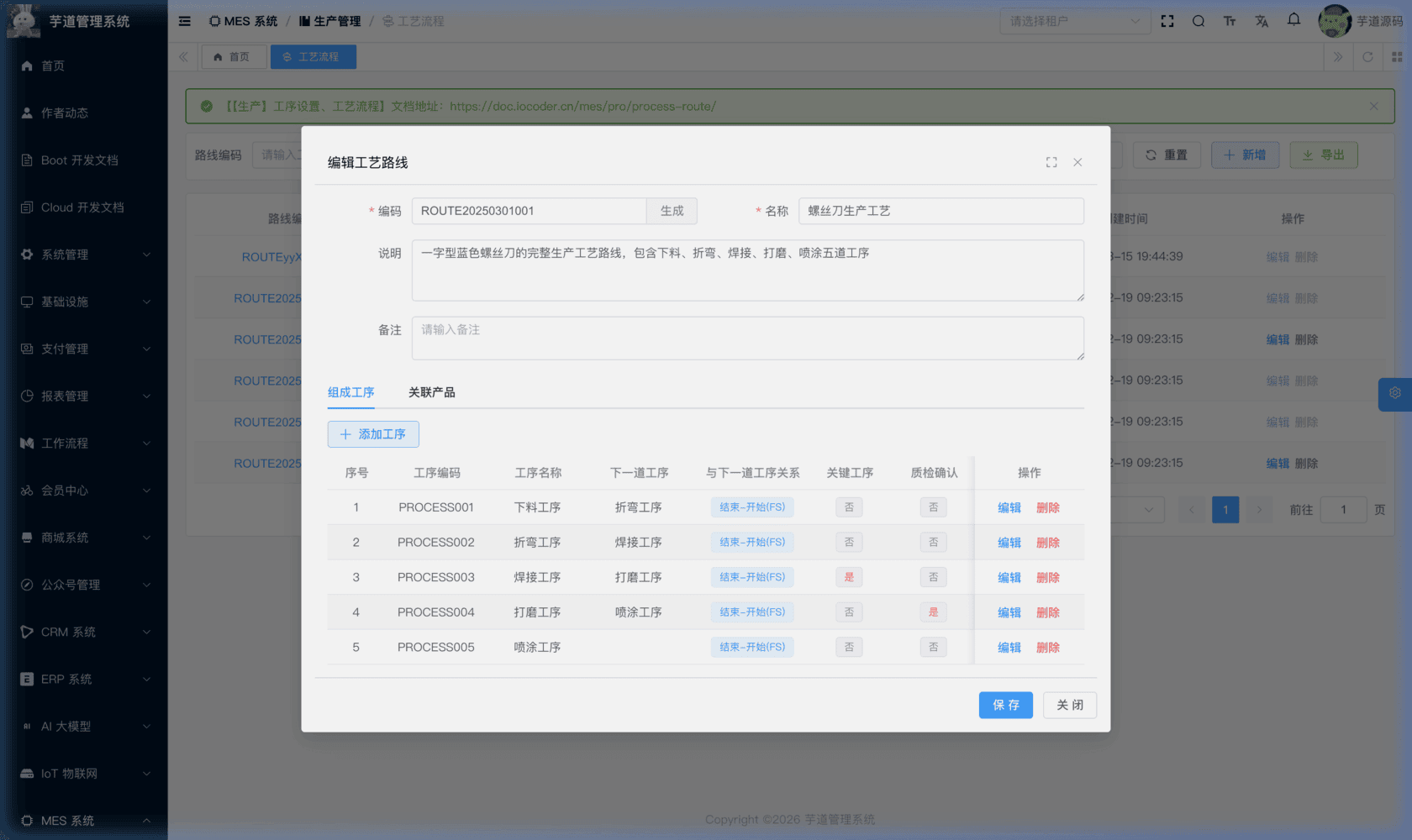Open search via the magnifier icon
1412x840 pixels.
tap(1199, 21)
